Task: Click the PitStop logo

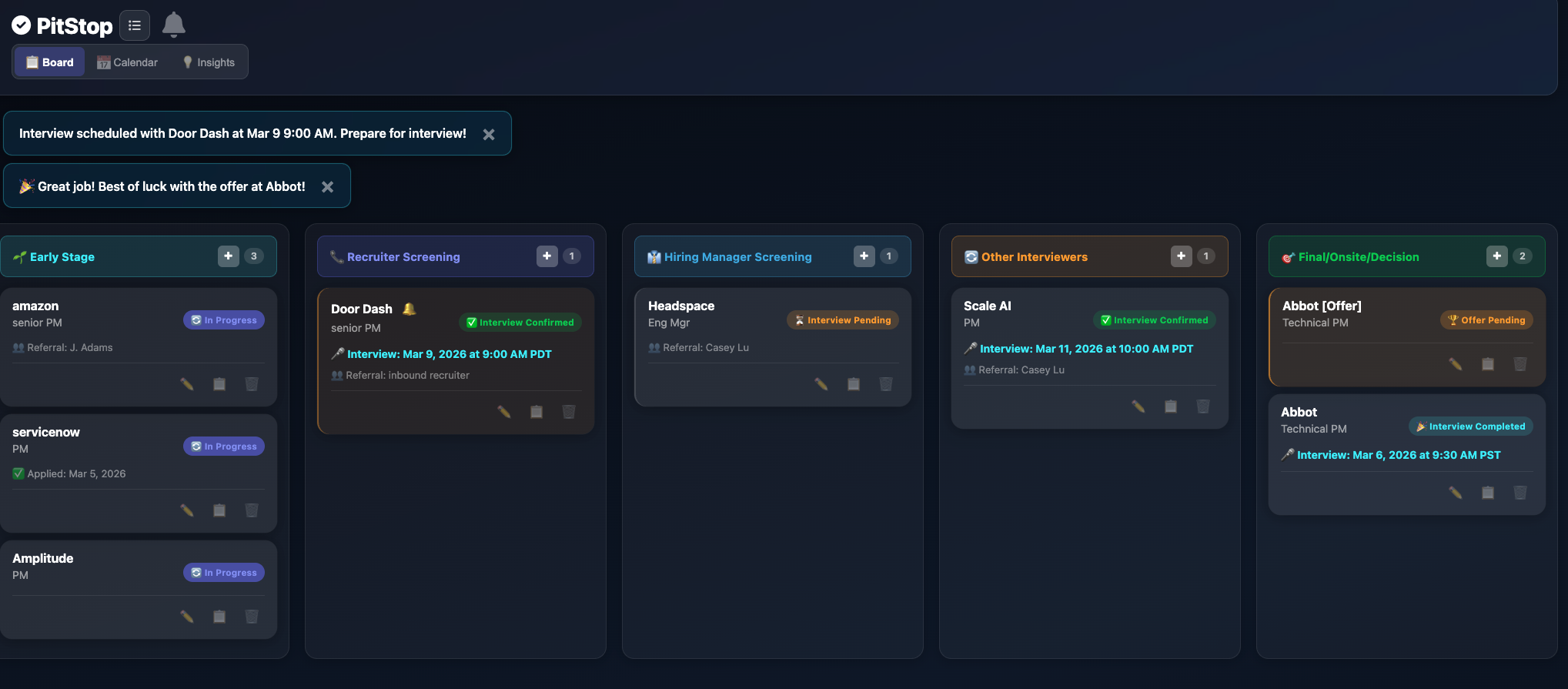Action: pos(62,26)
